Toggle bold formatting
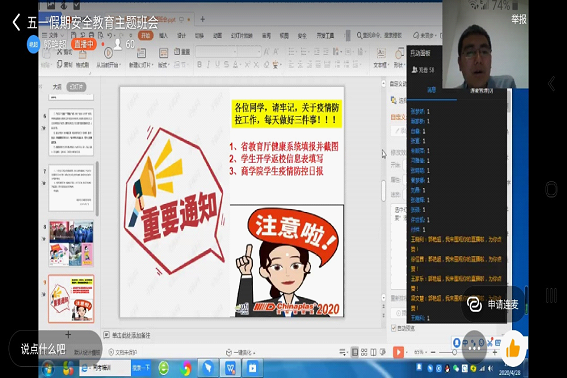The width and height of the screenshot is (567, 378). point(199,64)
